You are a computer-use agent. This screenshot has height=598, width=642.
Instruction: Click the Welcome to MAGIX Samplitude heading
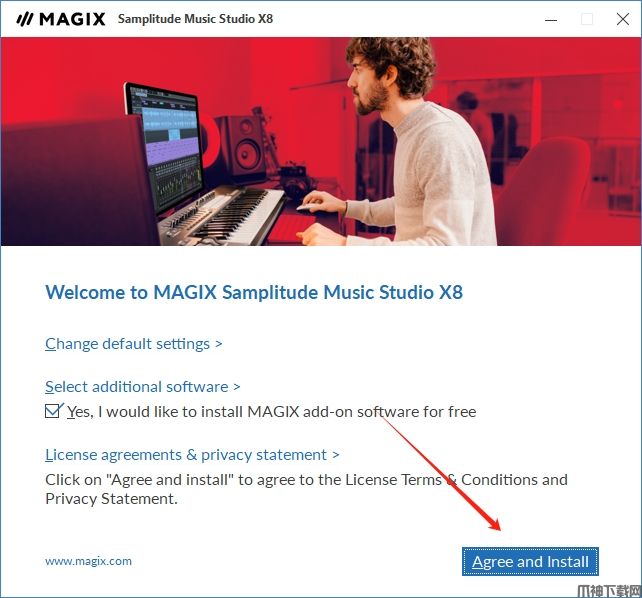pos(254,292)
